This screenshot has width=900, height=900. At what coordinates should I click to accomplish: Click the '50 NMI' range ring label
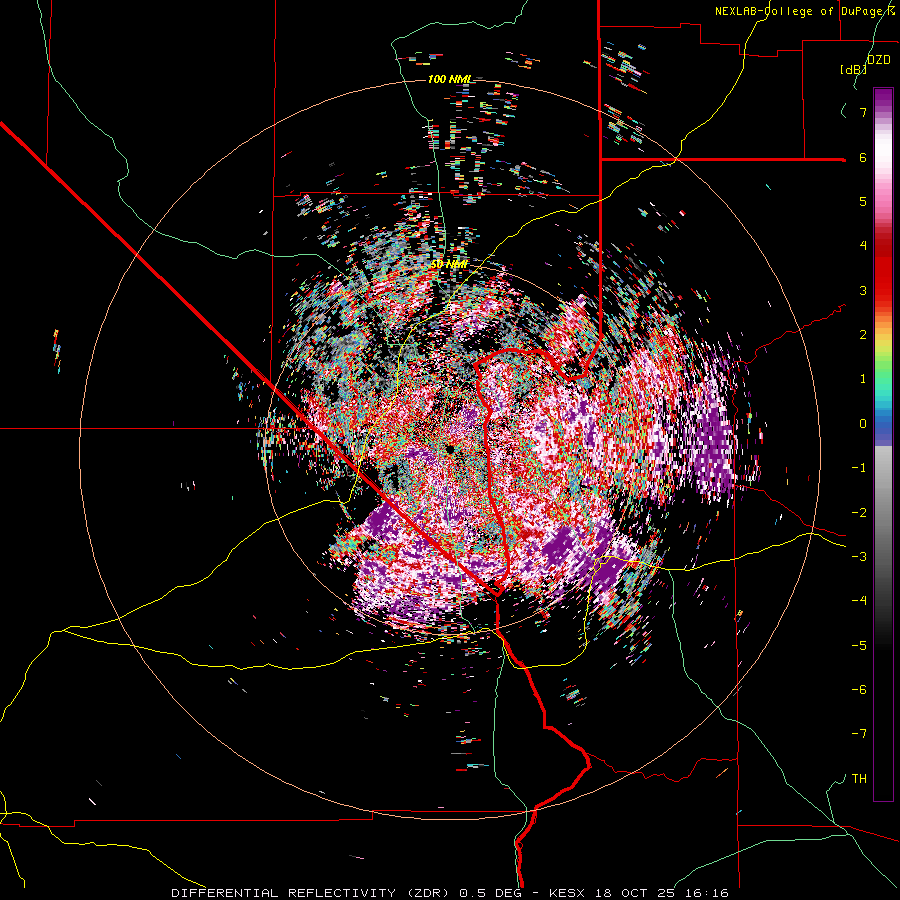[449, 264]
